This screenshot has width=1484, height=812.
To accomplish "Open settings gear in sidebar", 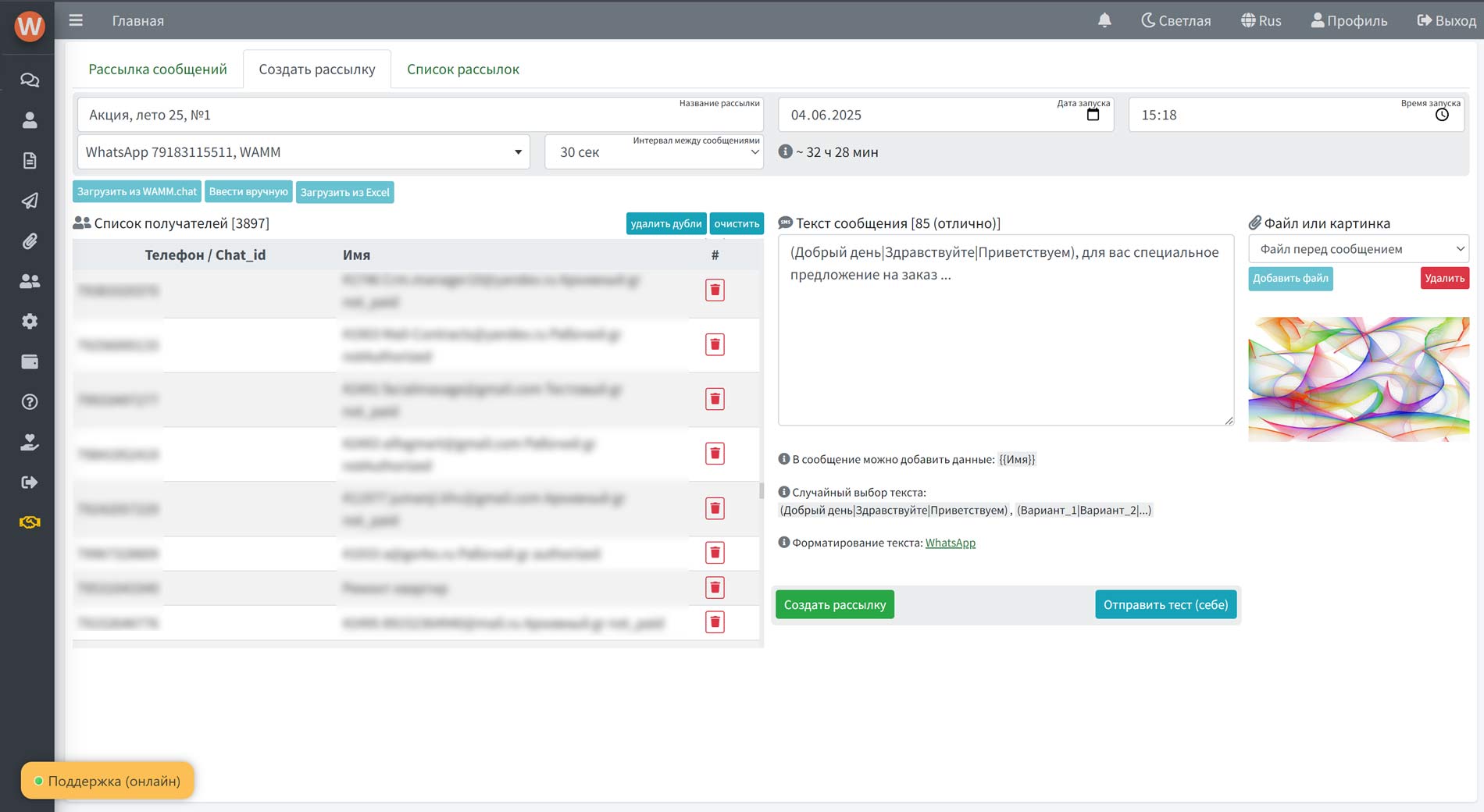I will (x=30, y=322).
